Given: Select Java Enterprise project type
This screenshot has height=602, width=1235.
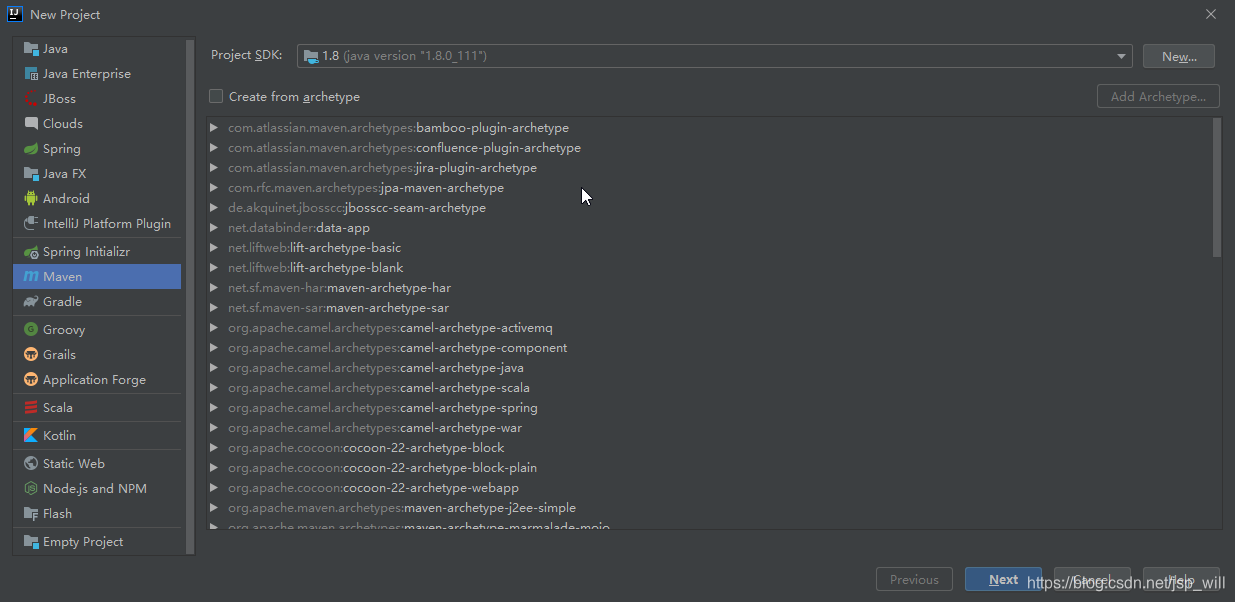Looking at the screenshot, I should [x=97, y=73].
